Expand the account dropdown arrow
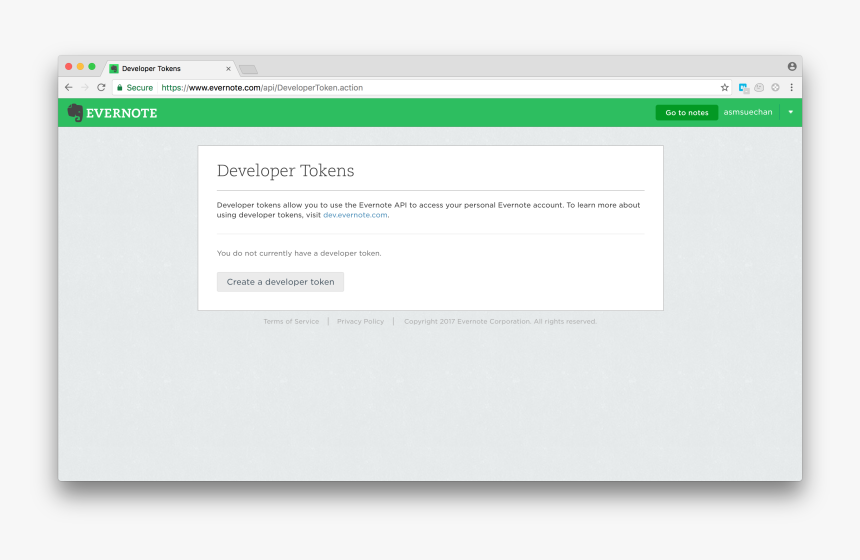Screen dimensions: 860x560 [790, 112]
